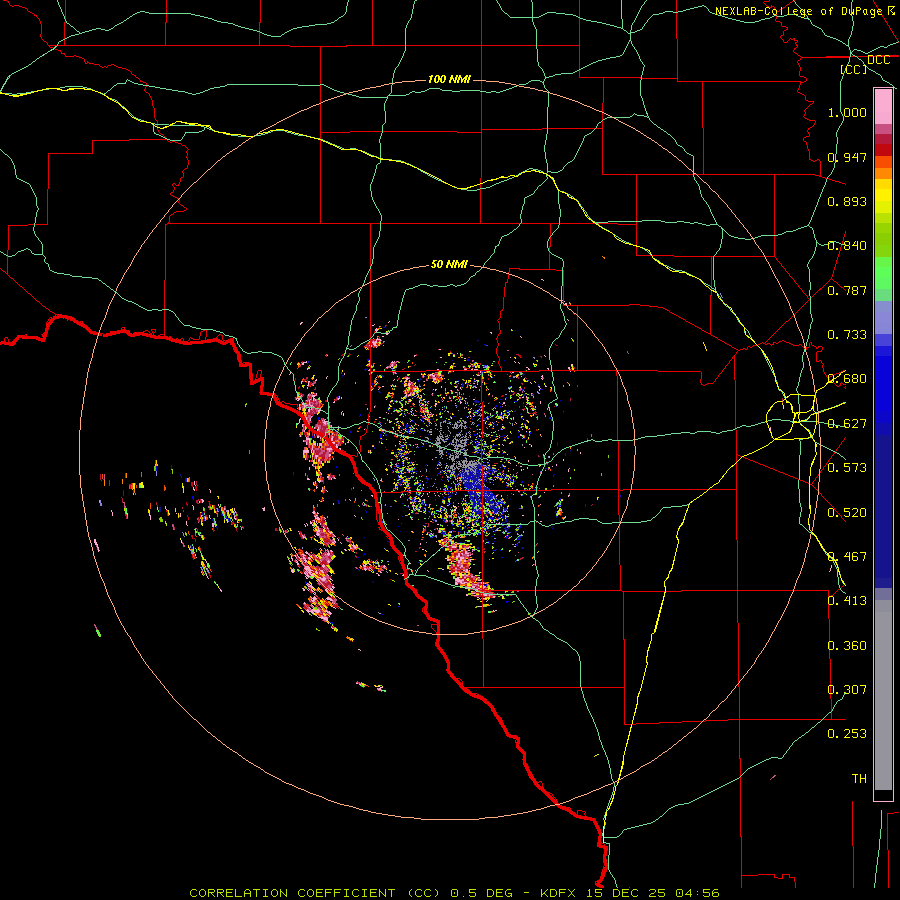Click the 0.573 scale label
Image resolution: width=900 pixels, height=900 pixels.
click(x=847, y=468)
